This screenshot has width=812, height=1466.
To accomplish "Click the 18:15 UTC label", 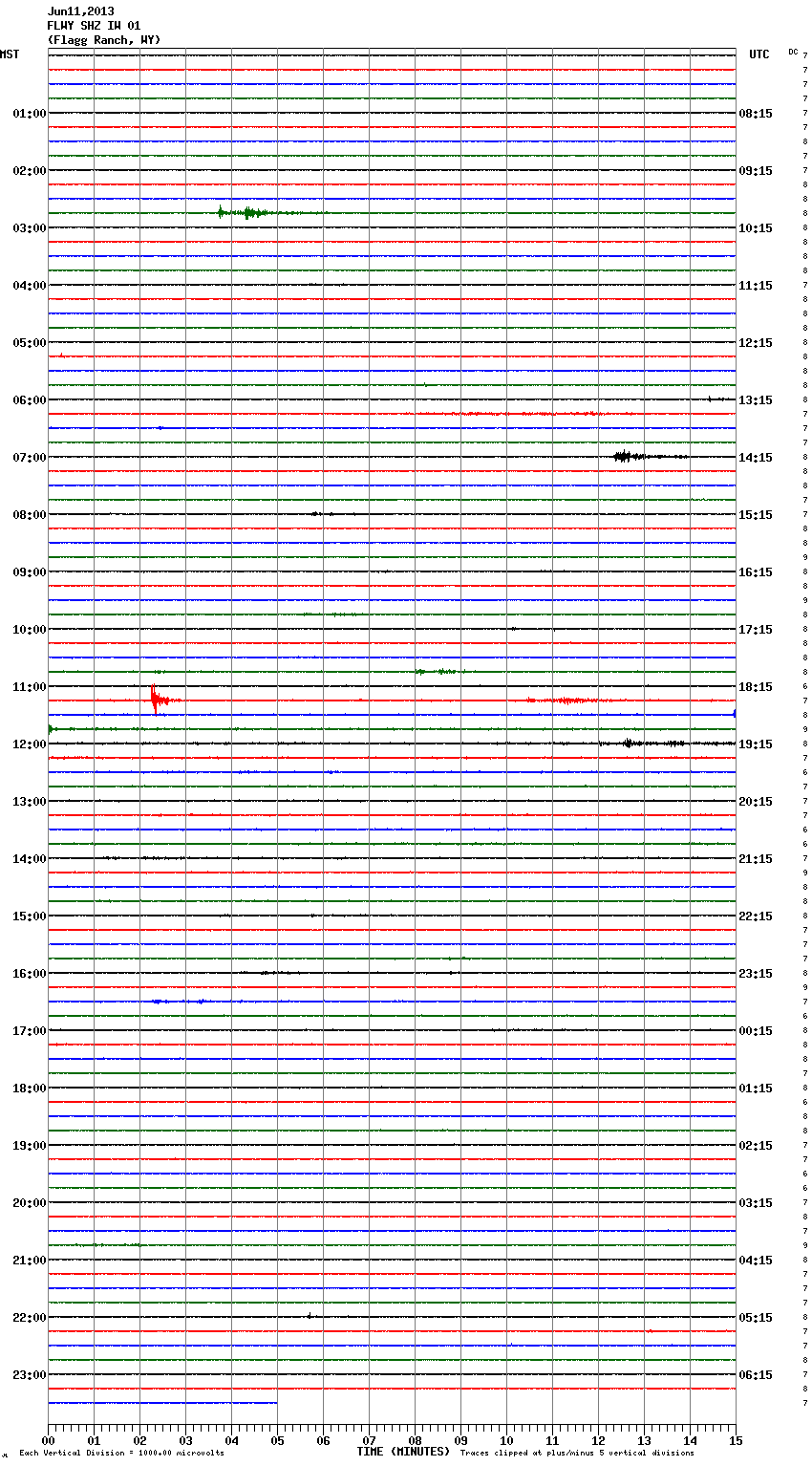I will tap(756, 687).
